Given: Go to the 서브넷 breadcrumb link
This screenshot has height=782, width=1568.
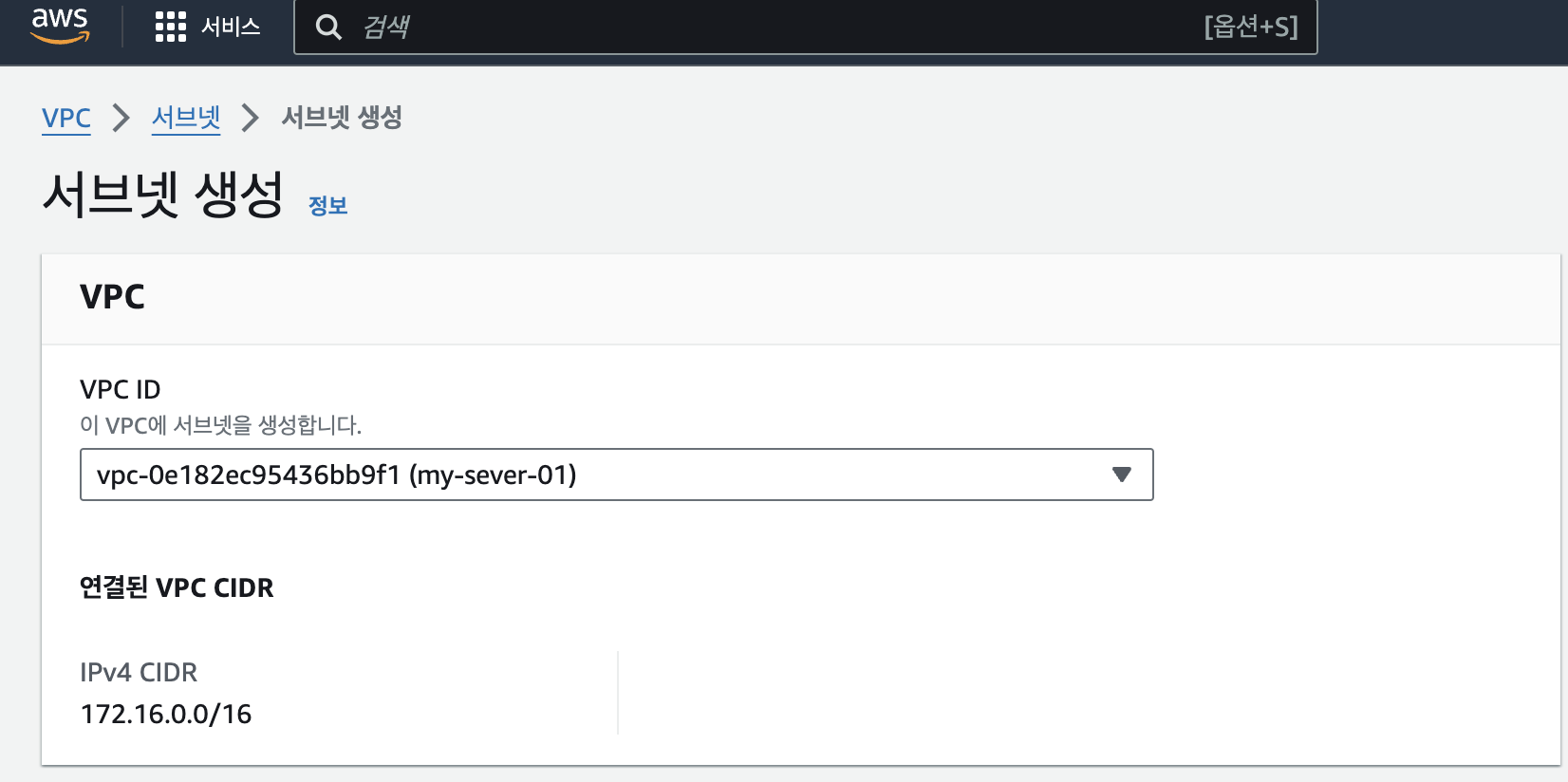Looking at the screenshot, I should pyautogui.click(x=186, y=118).
